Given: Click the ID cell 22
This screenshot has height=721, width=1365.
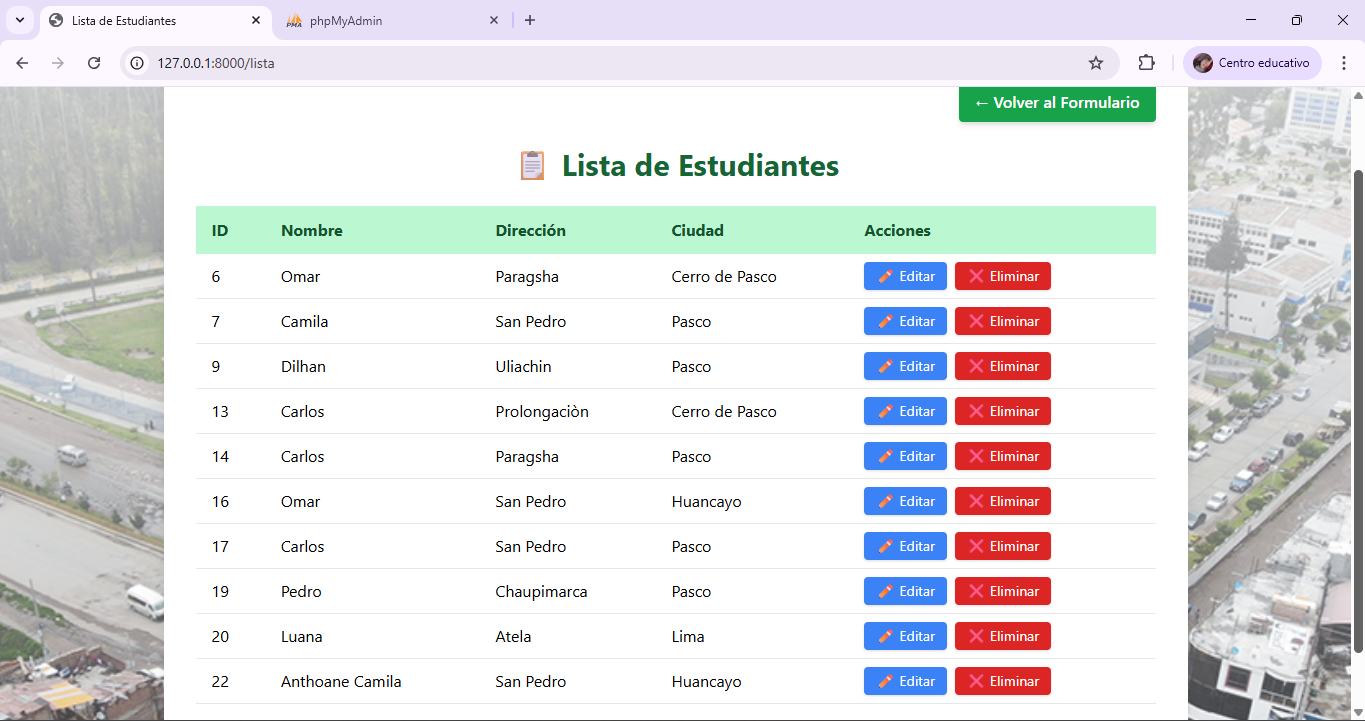Looking at the screenshot, I should (220, 681).
